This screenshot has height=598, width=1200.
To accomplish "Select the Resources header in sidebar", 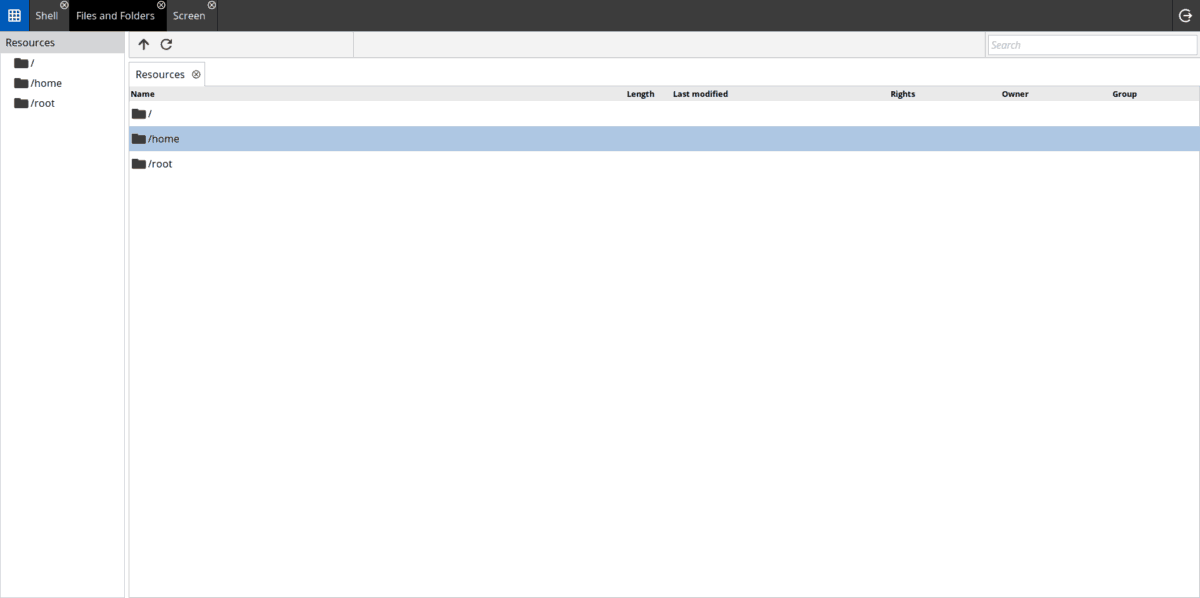I will 62,43.
